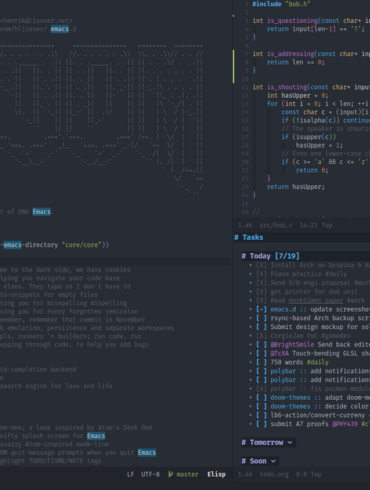Click the 1.4k size beside todo.org
The image size is (370, 490).
tap(245, 474)
